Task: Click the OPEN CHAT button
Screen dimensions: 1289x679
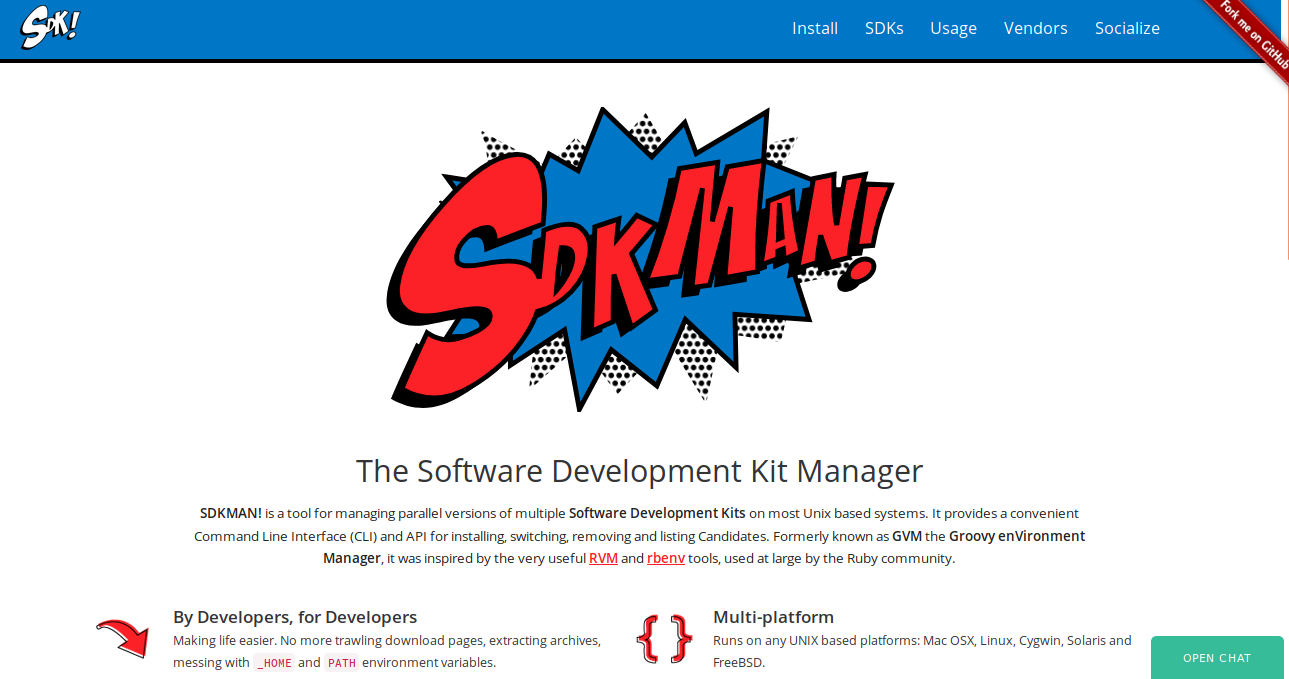Action: coord(1217,658)
